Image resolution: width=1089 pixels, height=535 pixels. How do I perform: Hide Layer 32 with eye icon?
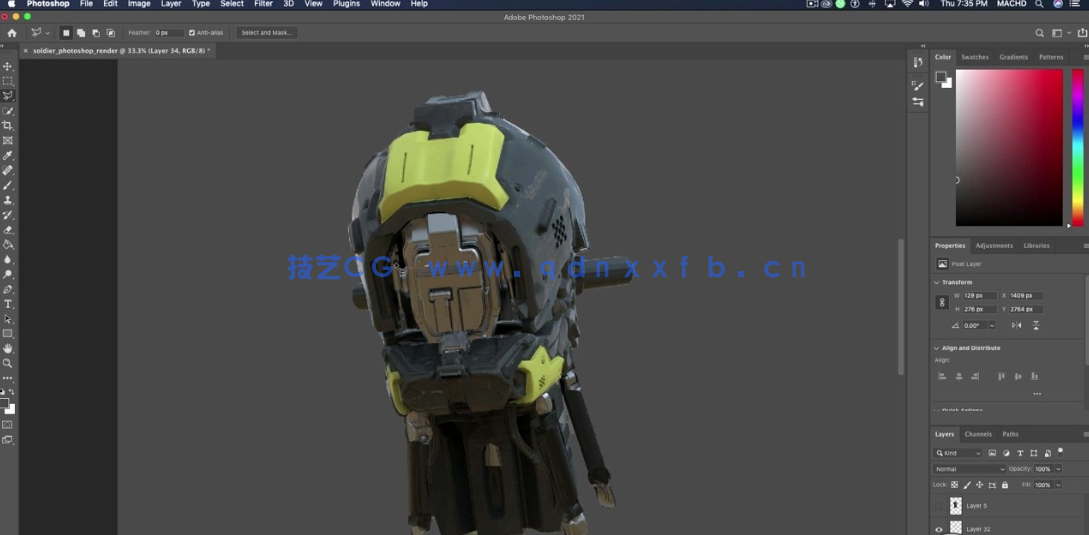938,529
